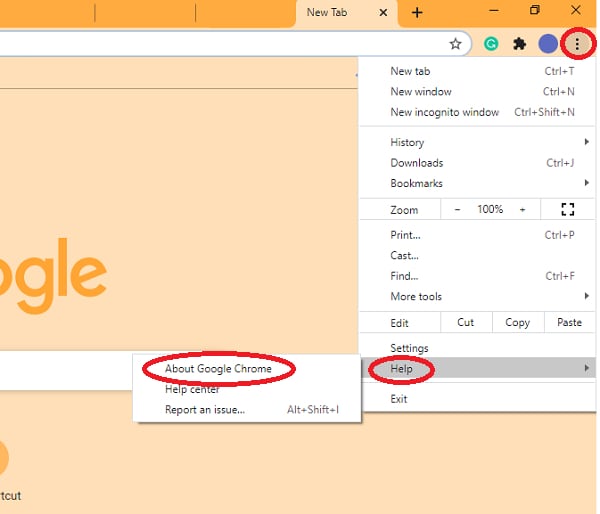The image size is (600, 514).
Task: Open a new tab with plus icon
Action: click(417, 13)
